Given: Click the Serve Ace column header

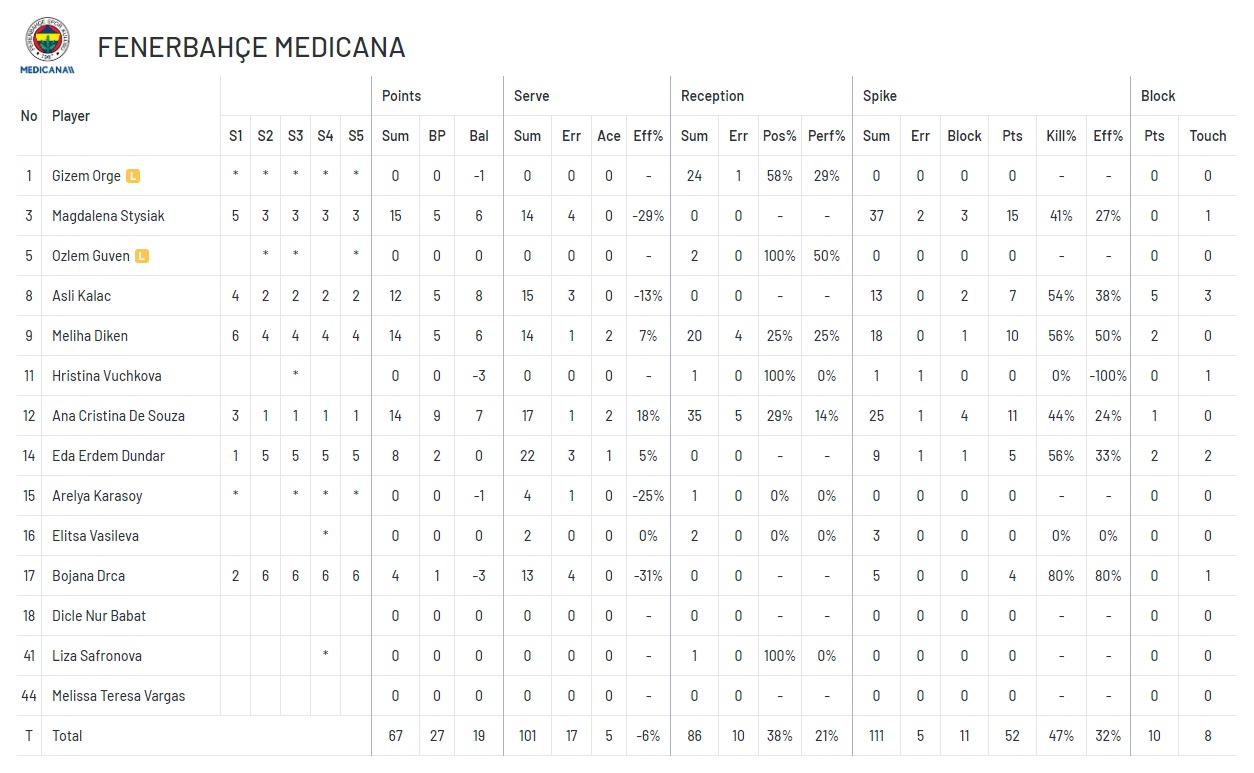Looking at the screenshot, I should [609, 136].
